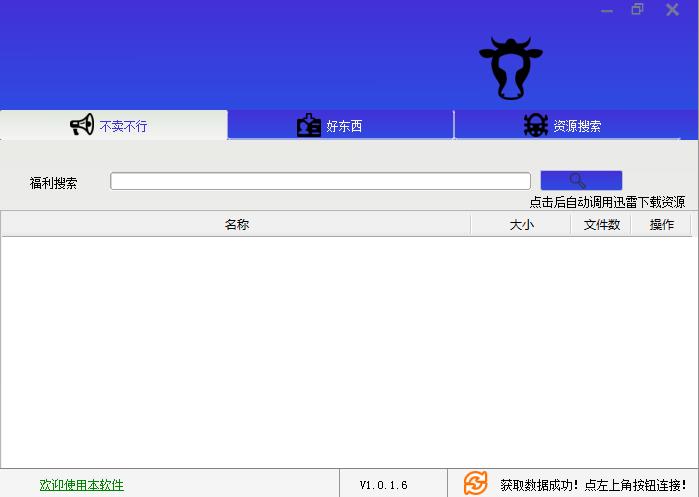Minimize the application window
The height and width of the screenshot is (497, 699).
(x=606, y=10)
